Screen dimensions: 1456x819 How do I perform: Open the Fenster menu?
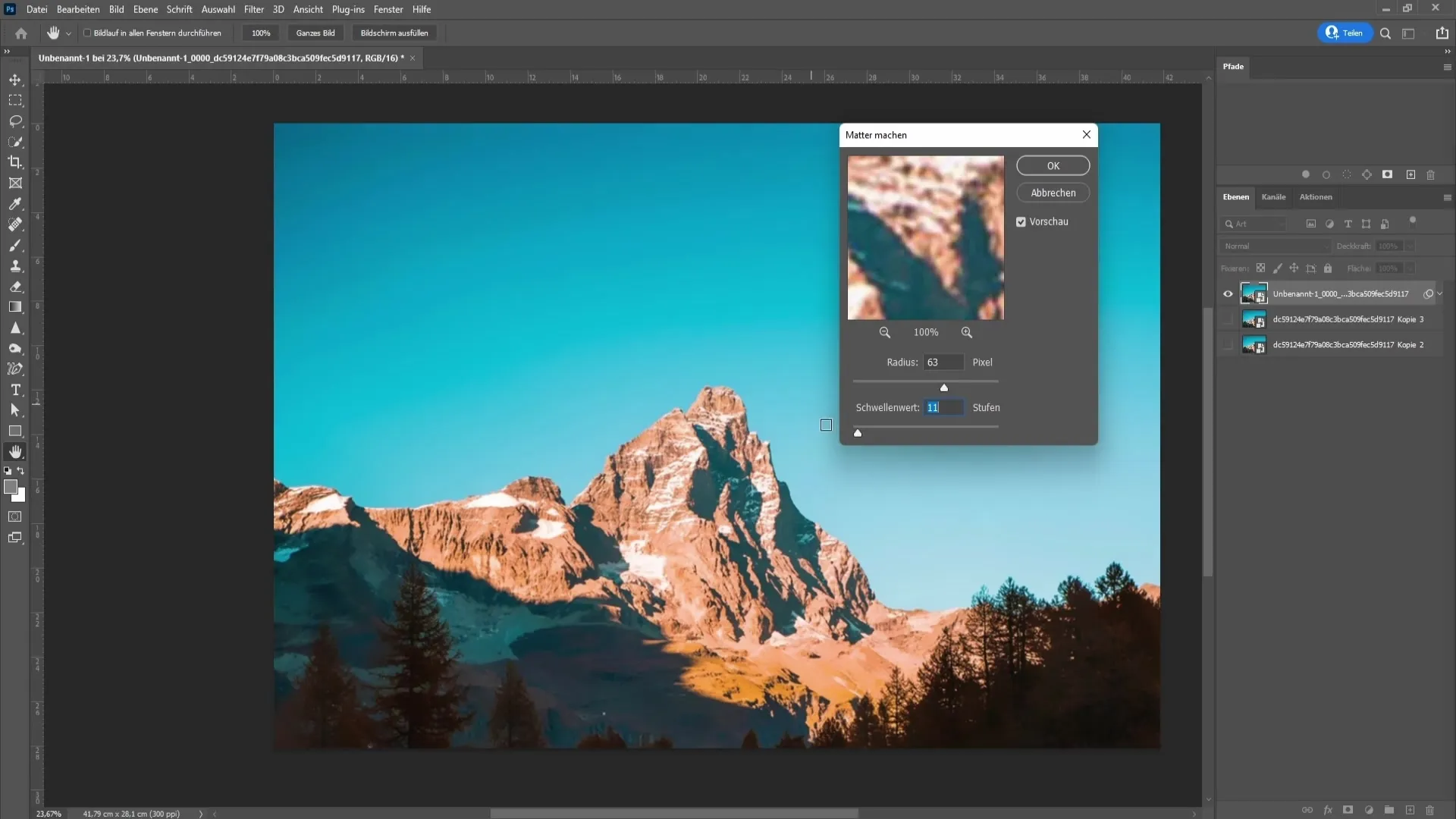pos(388,10)
